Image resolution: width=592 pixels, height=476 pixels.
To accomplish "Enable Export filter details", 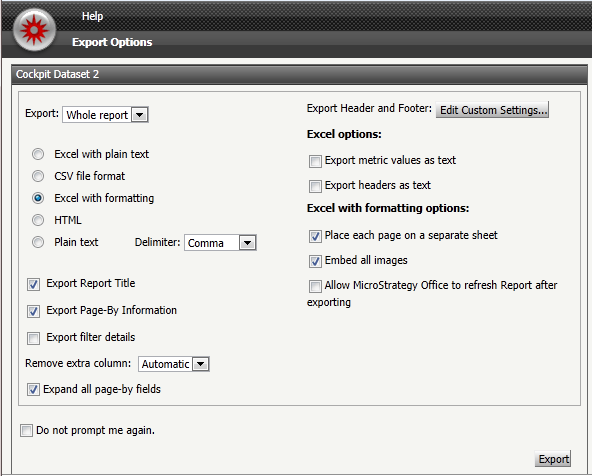I will [x=33, y=338].
